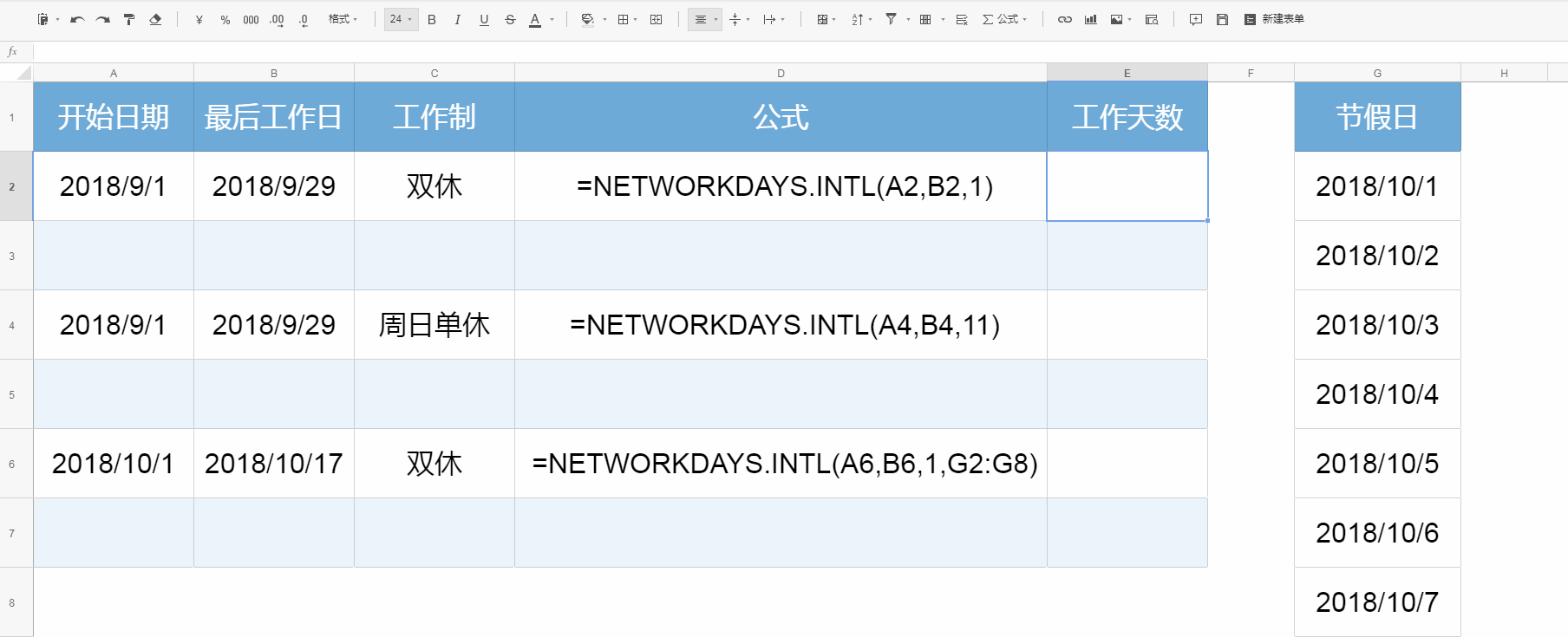Select row 4 header

pos(12,325)
